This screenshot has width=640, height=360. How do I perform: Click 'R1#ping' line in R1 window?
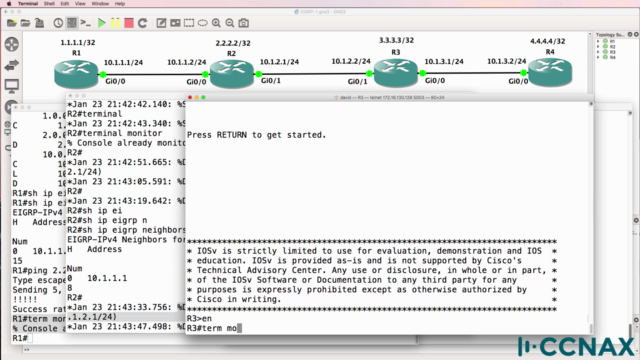(x=39, y=271)
